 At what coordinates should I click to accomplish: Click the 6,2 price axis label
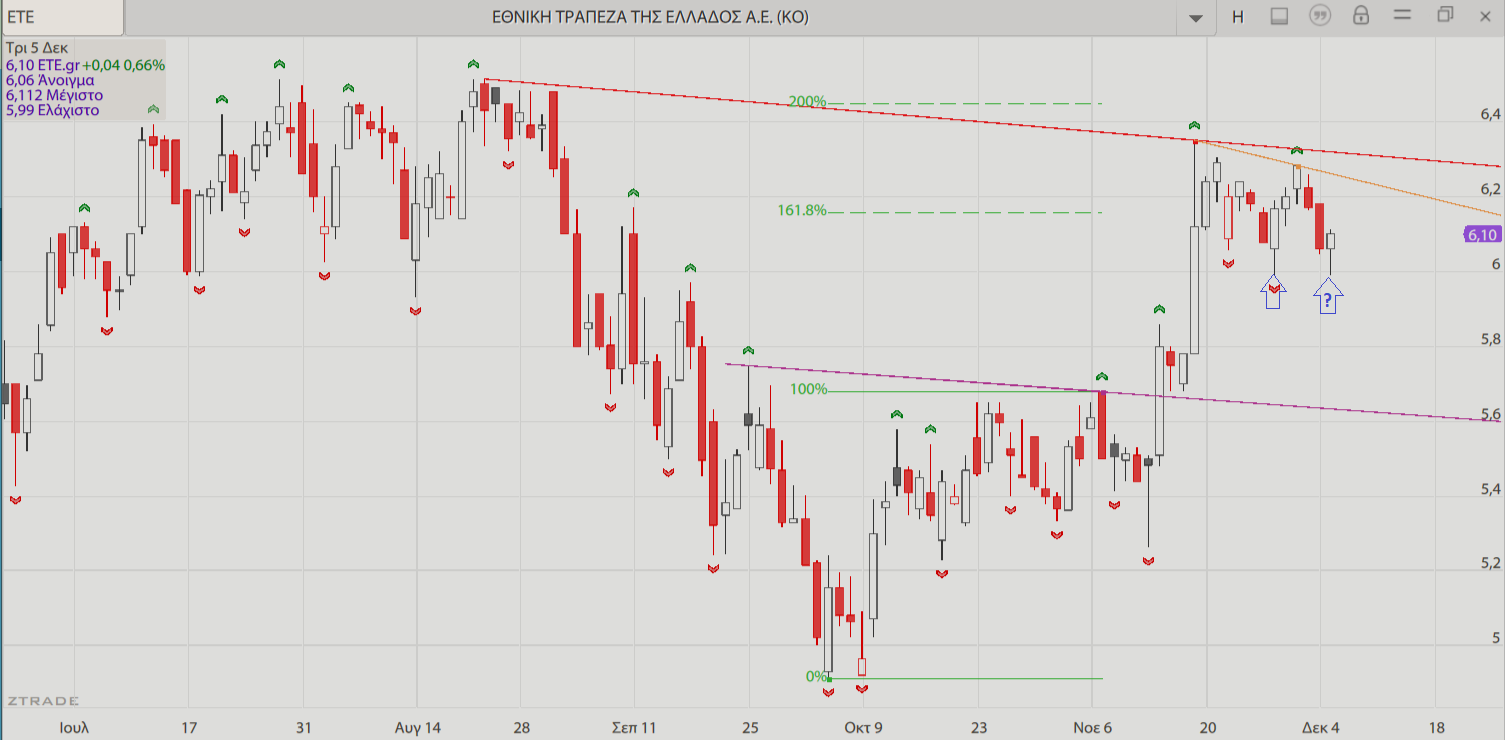(x=1490, y=190)
